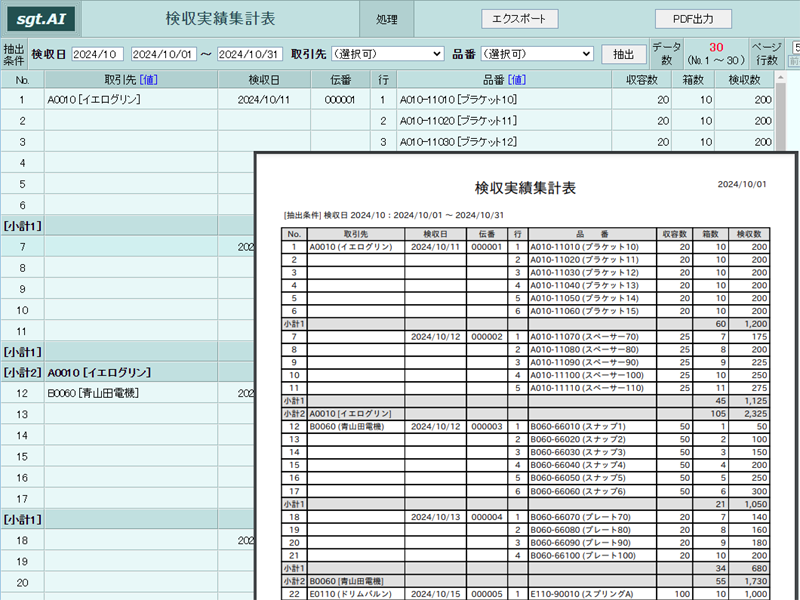Click the 検収日 month field 2024/10
Viewport: 800px width, 600px height.
(x=97, y=54)
